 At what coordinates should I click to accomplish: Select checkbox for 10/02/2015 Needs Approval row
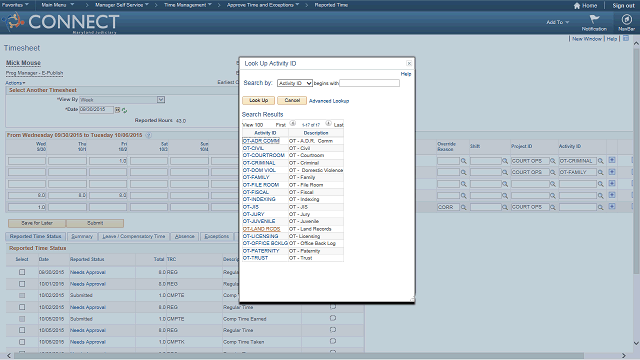tap(22, 307)
